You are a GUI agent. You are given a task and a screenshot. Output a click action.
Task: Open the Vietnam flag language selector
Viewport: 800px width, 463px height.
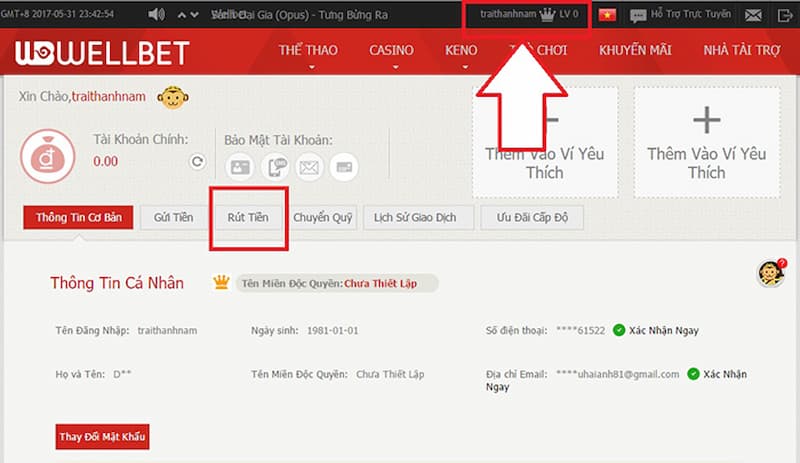[607, 15]
